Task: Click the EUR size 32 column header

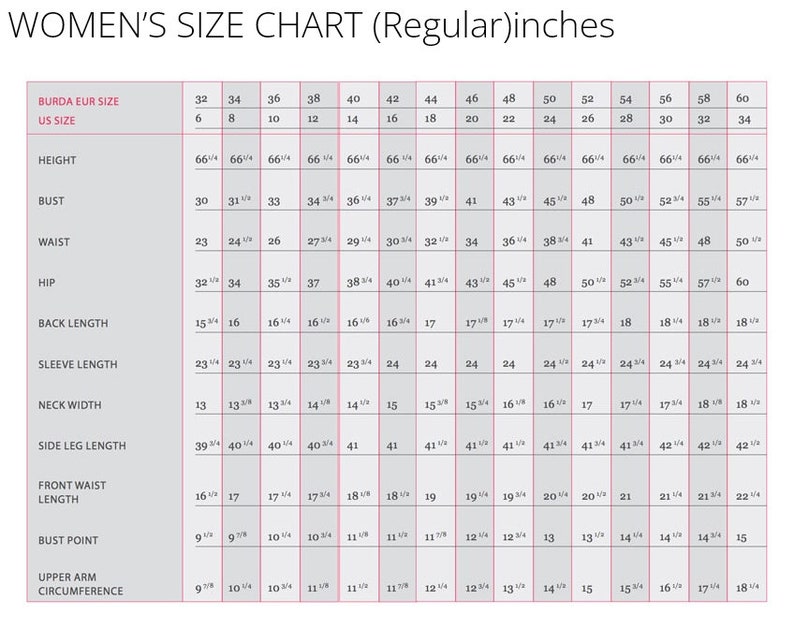Action: (201, 99)
